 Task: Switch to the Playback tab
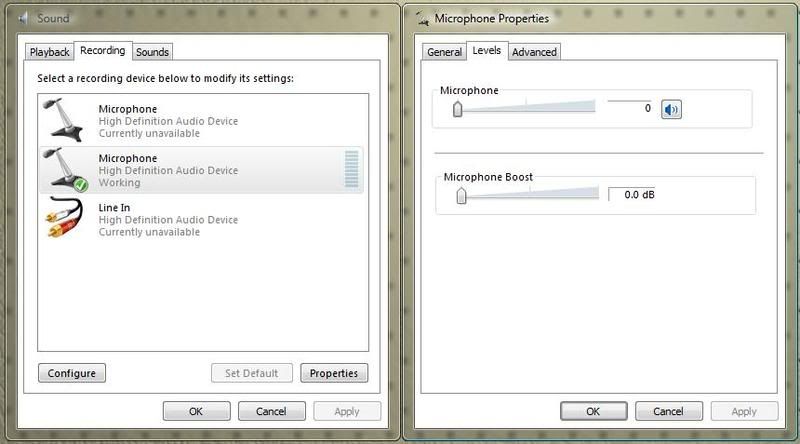click(x=49, y=52)
